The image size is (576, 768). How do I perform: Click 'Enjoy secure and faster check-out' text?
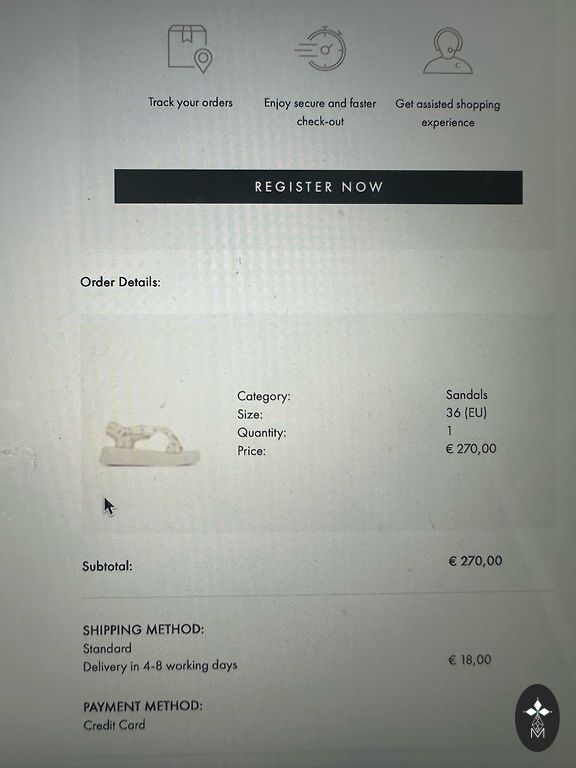click(320, 112)
